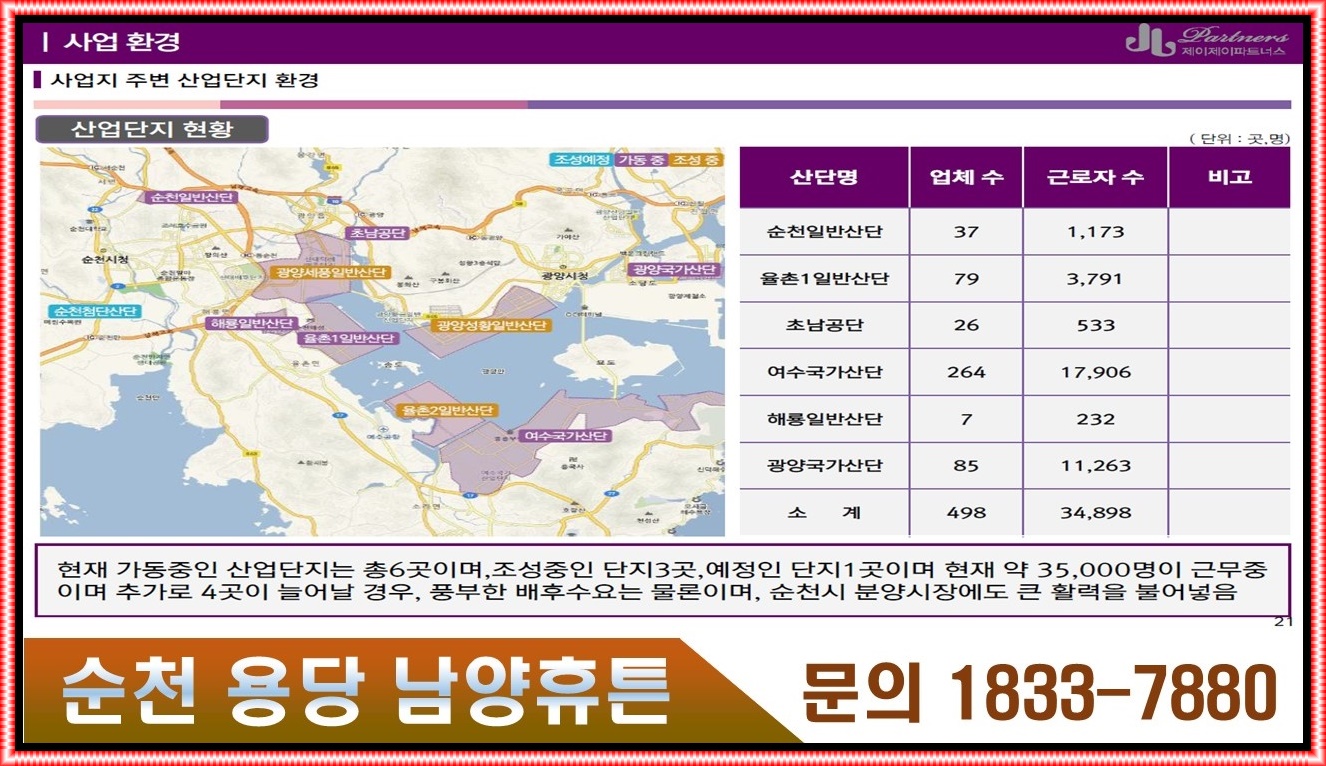
Task: Click 순천시청 on the map
Action: 106,259
